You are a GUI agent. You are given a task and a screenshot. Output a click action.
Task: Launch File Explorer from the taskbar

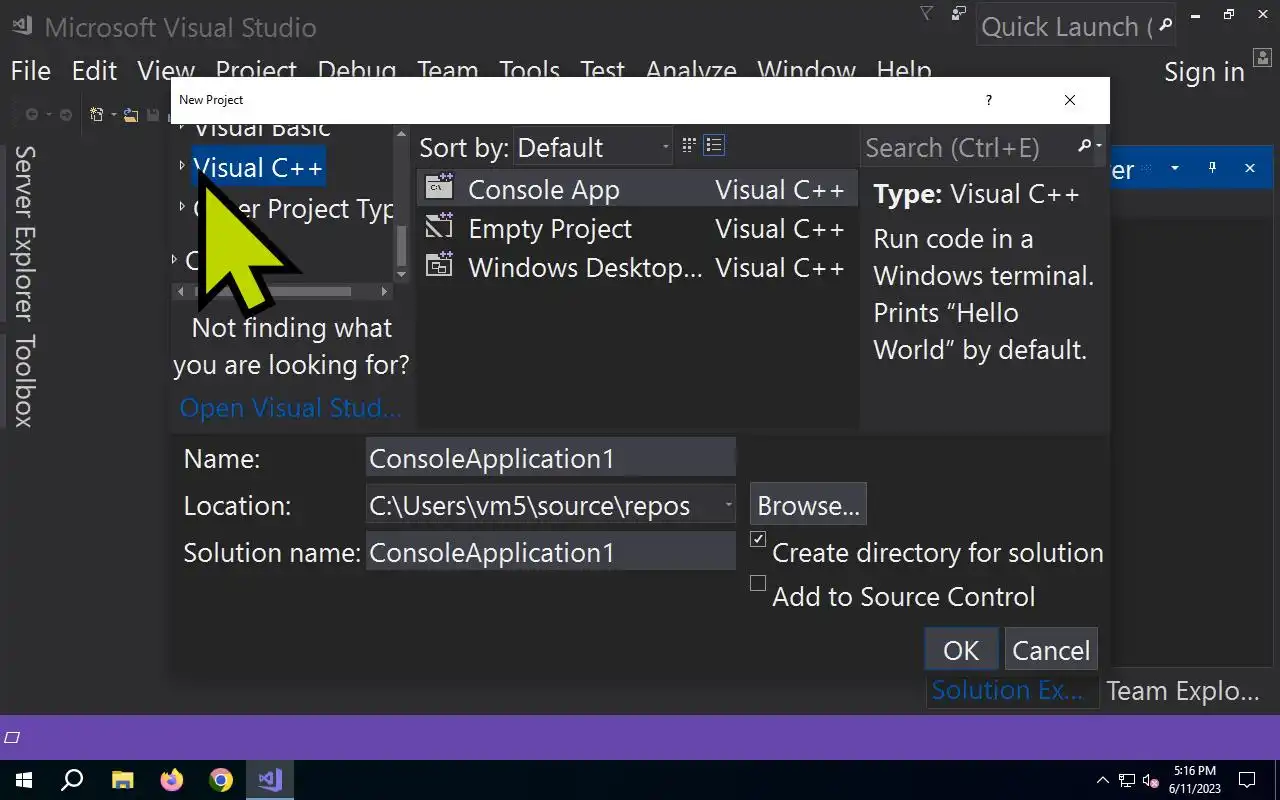(x=122, y=780)
